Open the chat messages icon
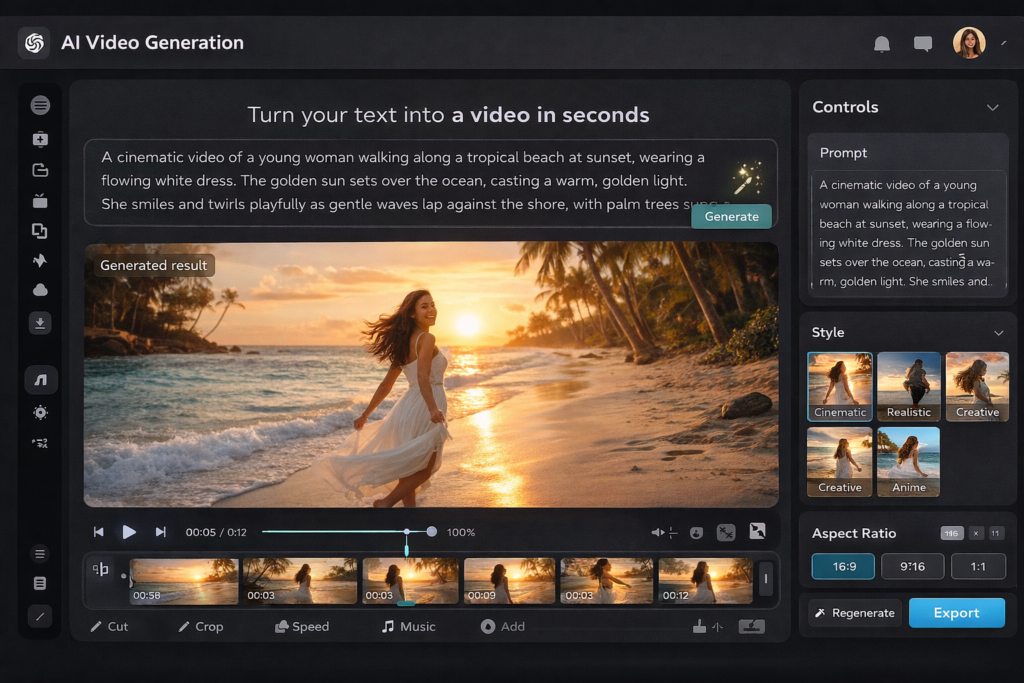The width and height of the screenshot is (1024, 683). 923,43
